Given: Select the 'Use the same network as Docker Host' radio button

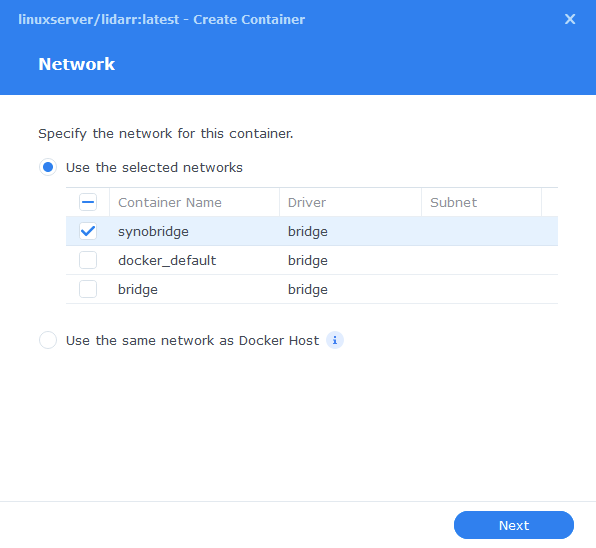Looking at the screenshot, I should (48, 340).
